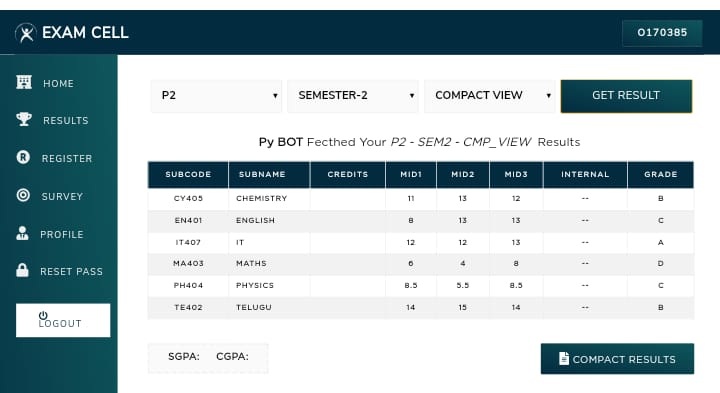The height and width of the screenshot is (393, 720).
Task: Click the GET RESULT button
Action: pos(626,95)
